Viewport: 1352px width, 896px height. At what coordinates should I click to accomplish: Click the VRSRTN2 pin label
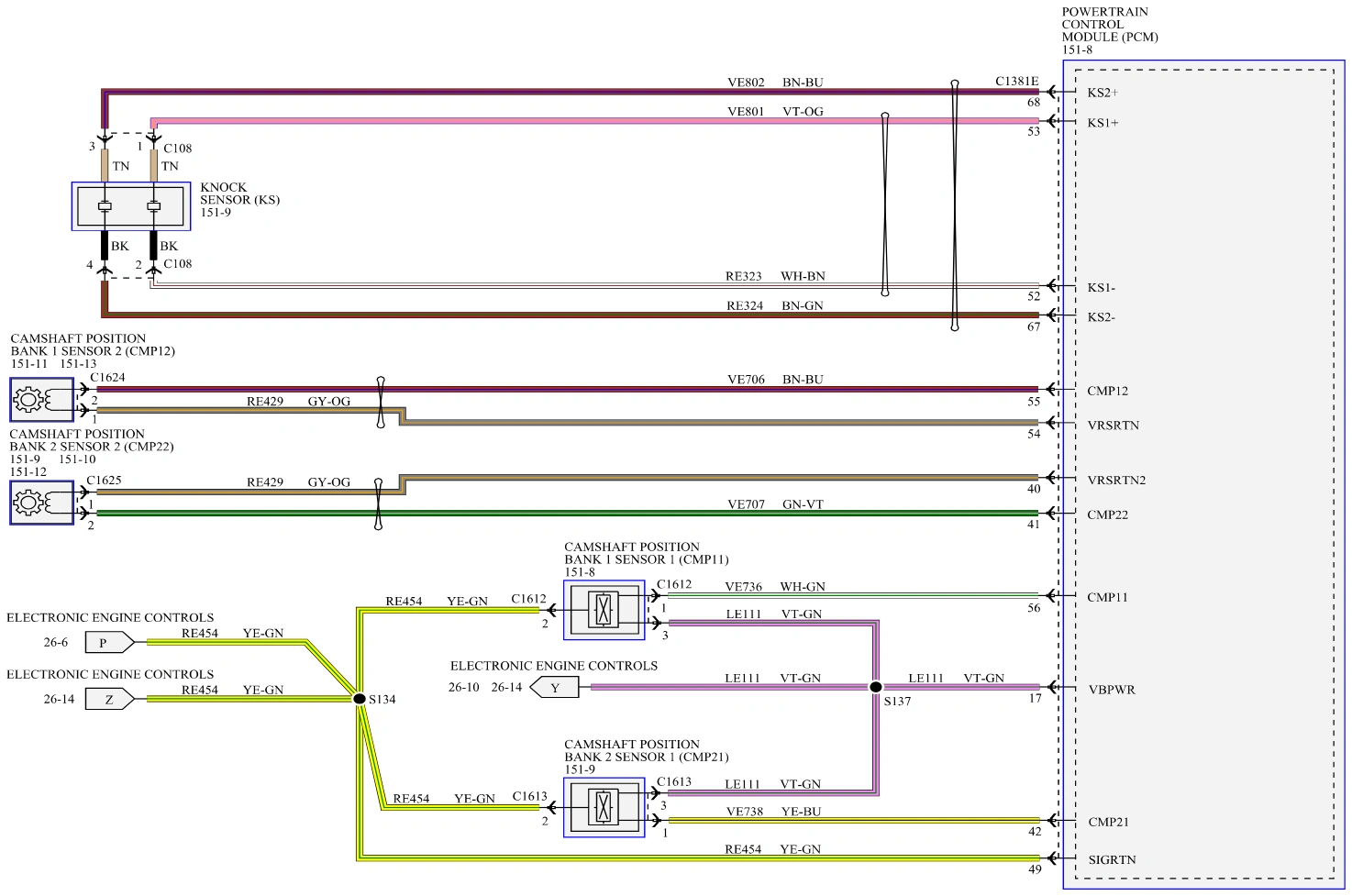point(1116,481)
